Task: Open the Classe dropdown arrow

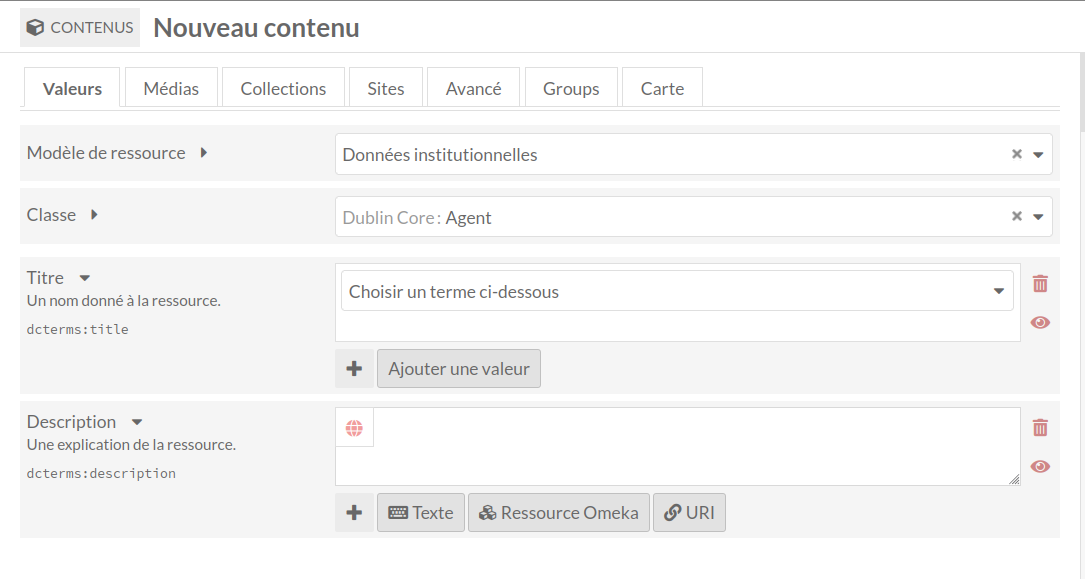Action: pyautogui.click(x=1038, y=217)
